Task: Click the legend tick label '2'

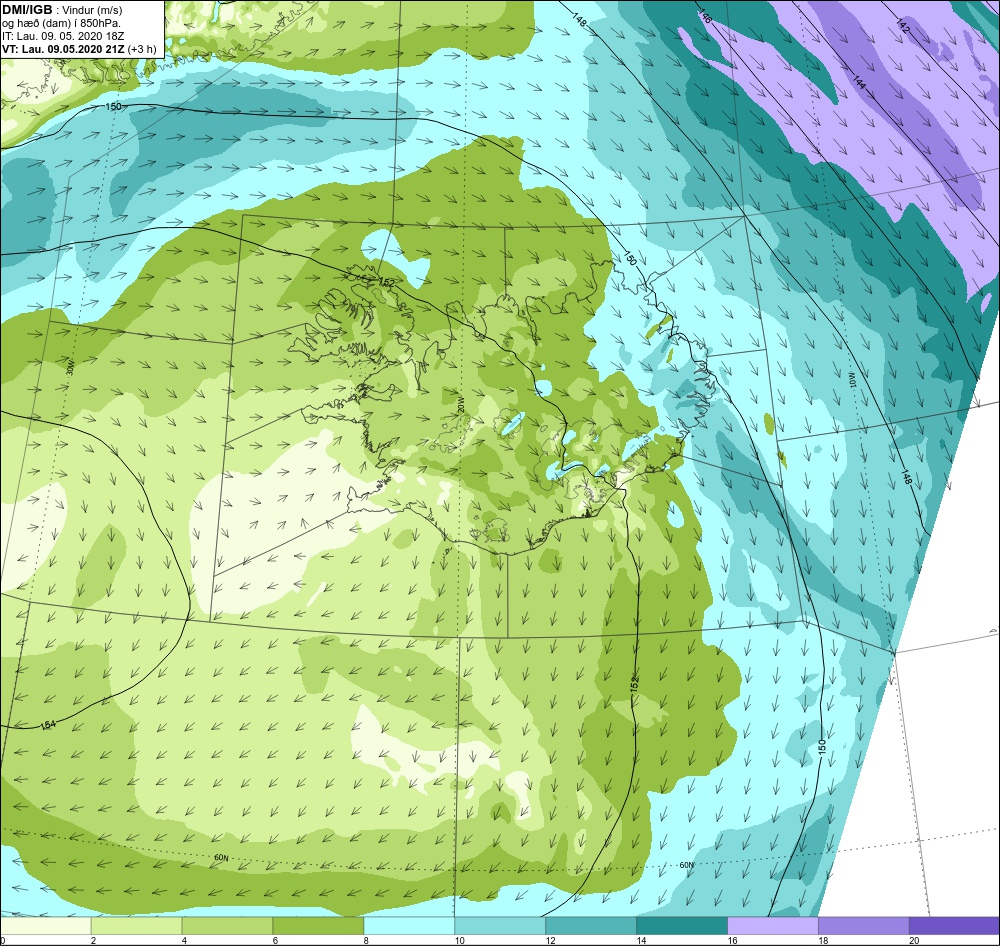Action: pos(93,940)
